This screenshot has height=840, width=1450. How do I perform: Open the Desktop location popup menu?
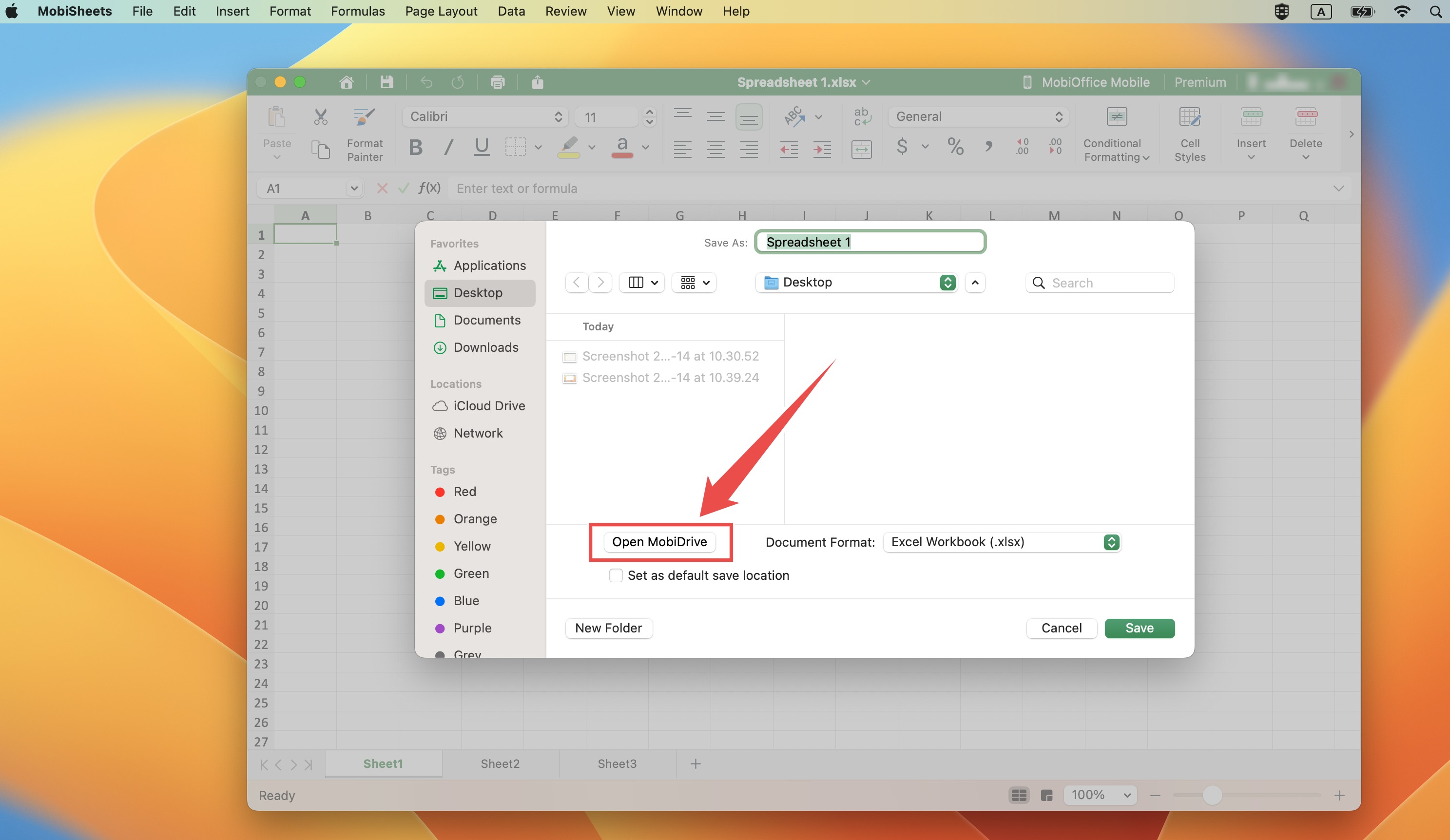point(857,283)
